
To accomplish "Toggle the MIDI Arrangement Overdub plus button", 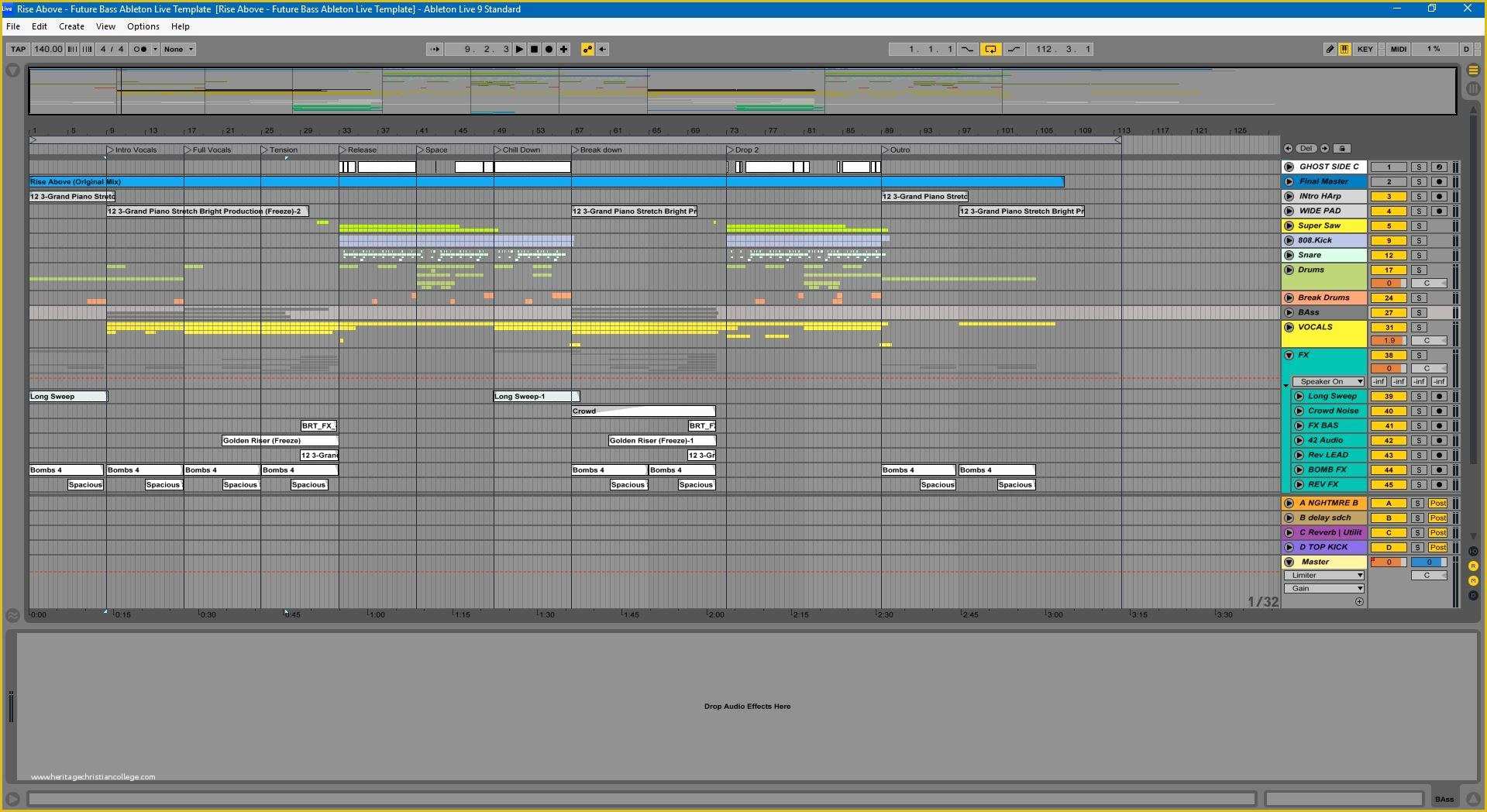I will pyautogui.click(x=564, y=49).
